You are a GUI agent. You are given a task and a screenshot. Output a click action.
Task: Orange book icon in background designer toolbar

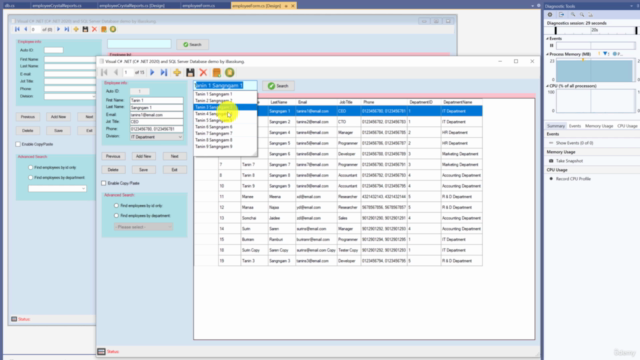coord(104,29)
